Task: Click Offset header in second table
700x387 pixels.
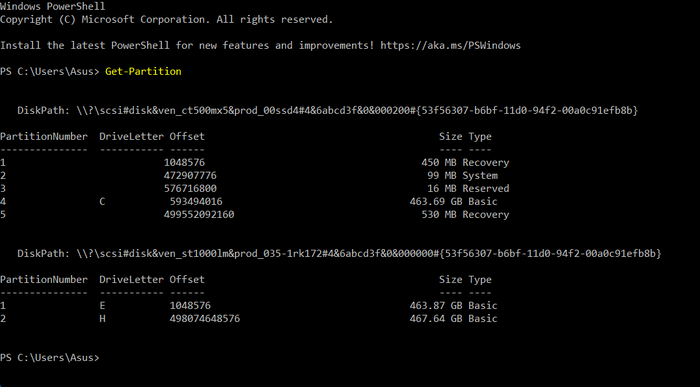Action: pyautogui.click(x=187, y=280)
